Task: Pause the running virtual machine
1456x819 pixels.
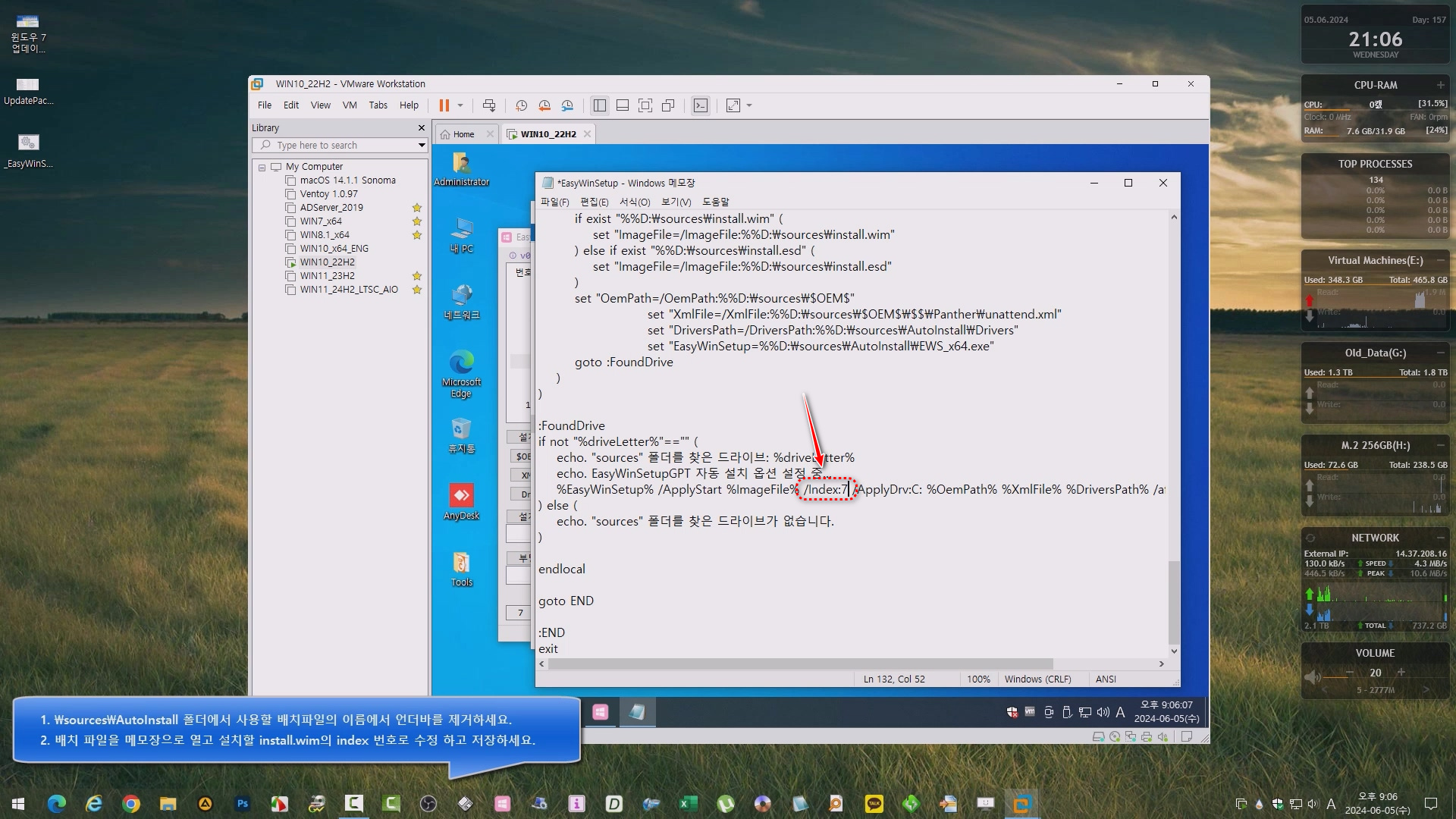Action: (x=444, y=105)
